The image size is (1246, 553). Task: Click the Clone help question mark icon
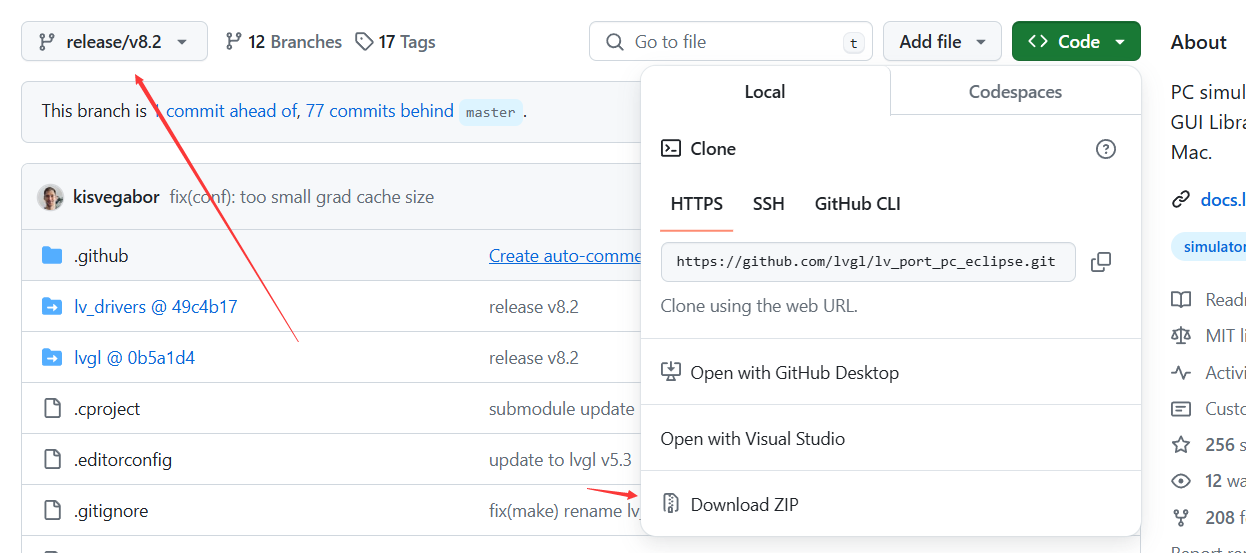click(1105, 149)
